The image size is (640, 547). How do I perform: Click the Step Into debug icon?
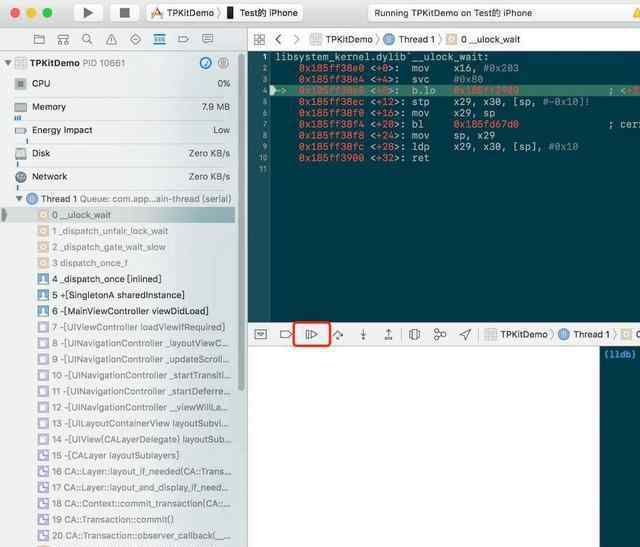point(363,334)
